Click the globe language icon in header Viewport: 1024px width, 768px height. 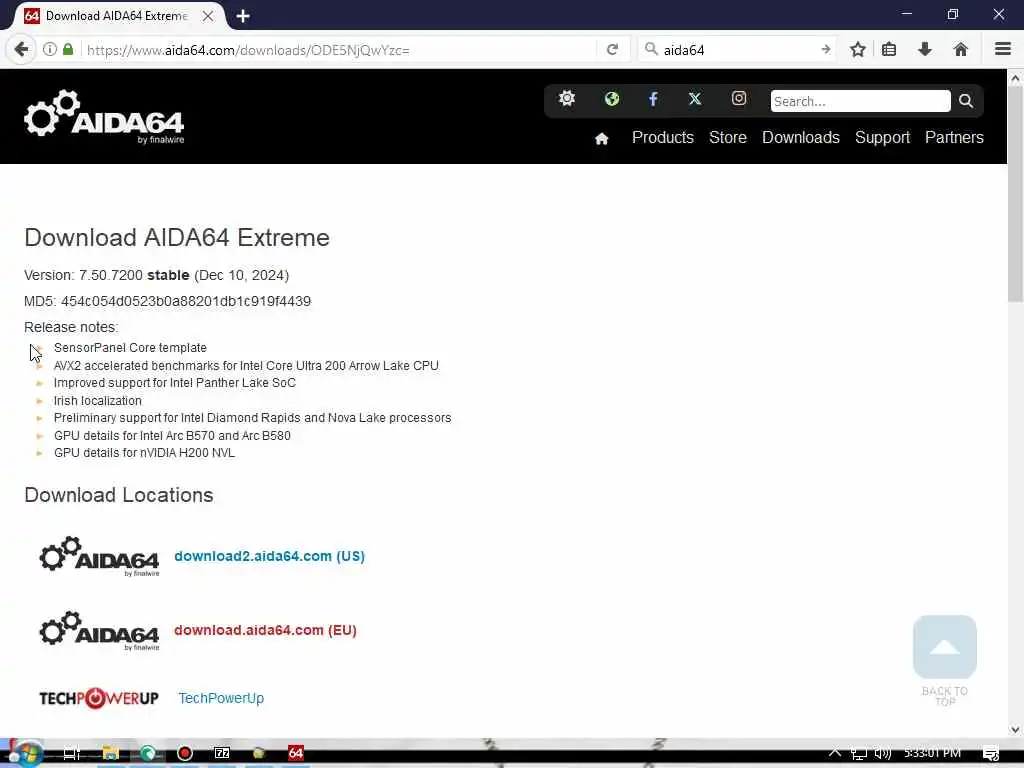611,99
